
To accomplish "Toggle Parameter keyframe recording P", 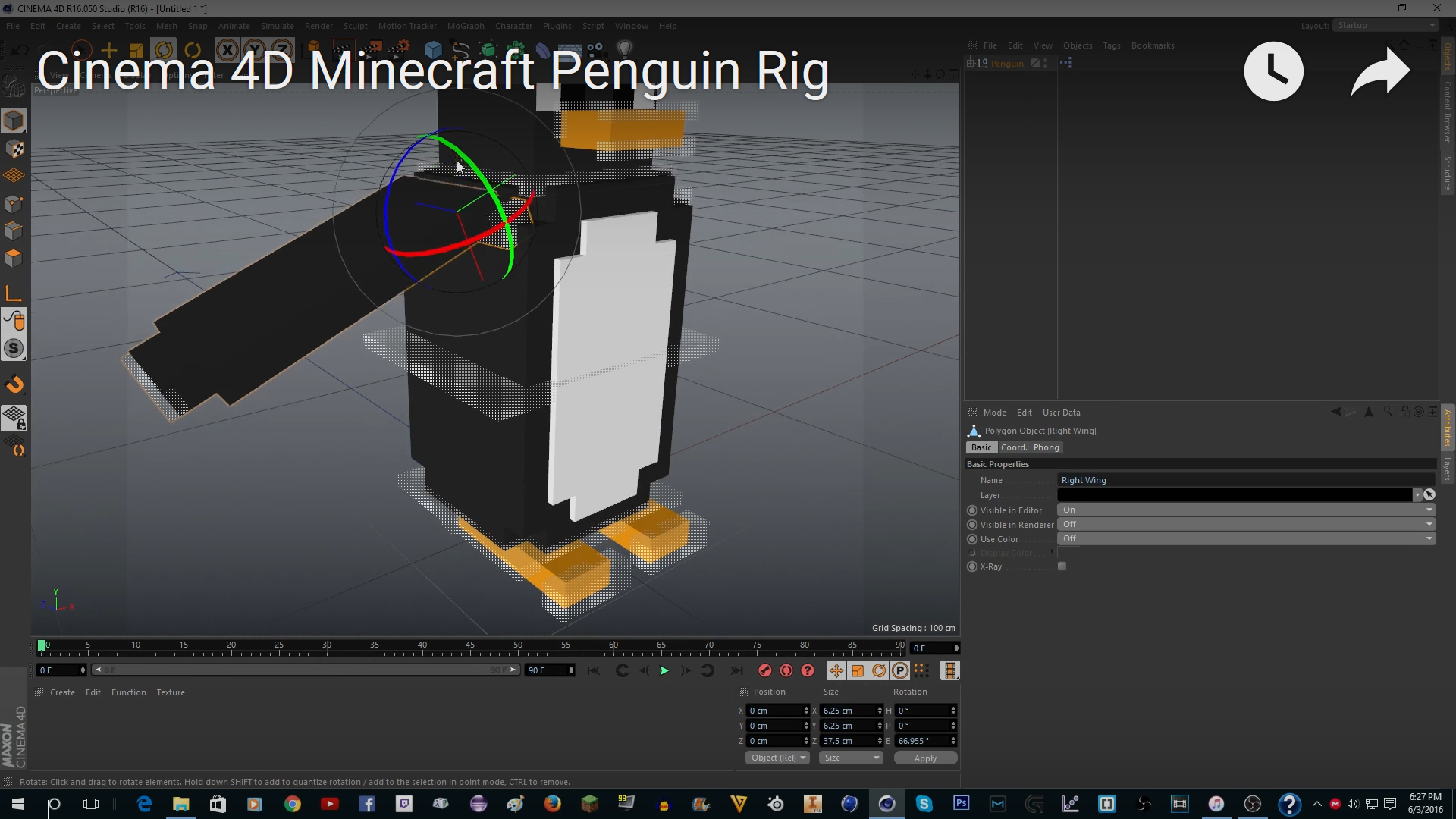I will [x=899, y=670].
